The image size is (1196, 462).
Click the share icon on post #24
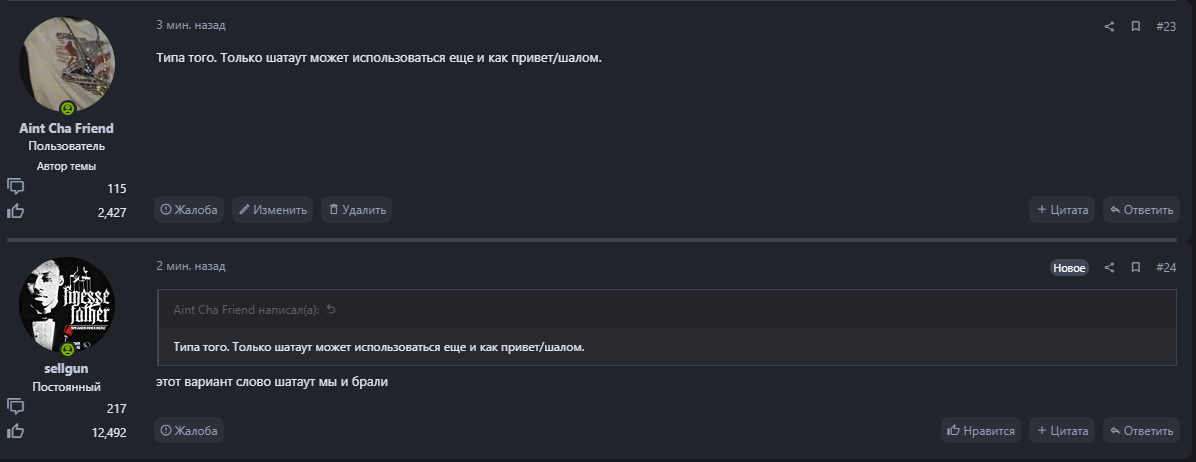click(1109, 267)
